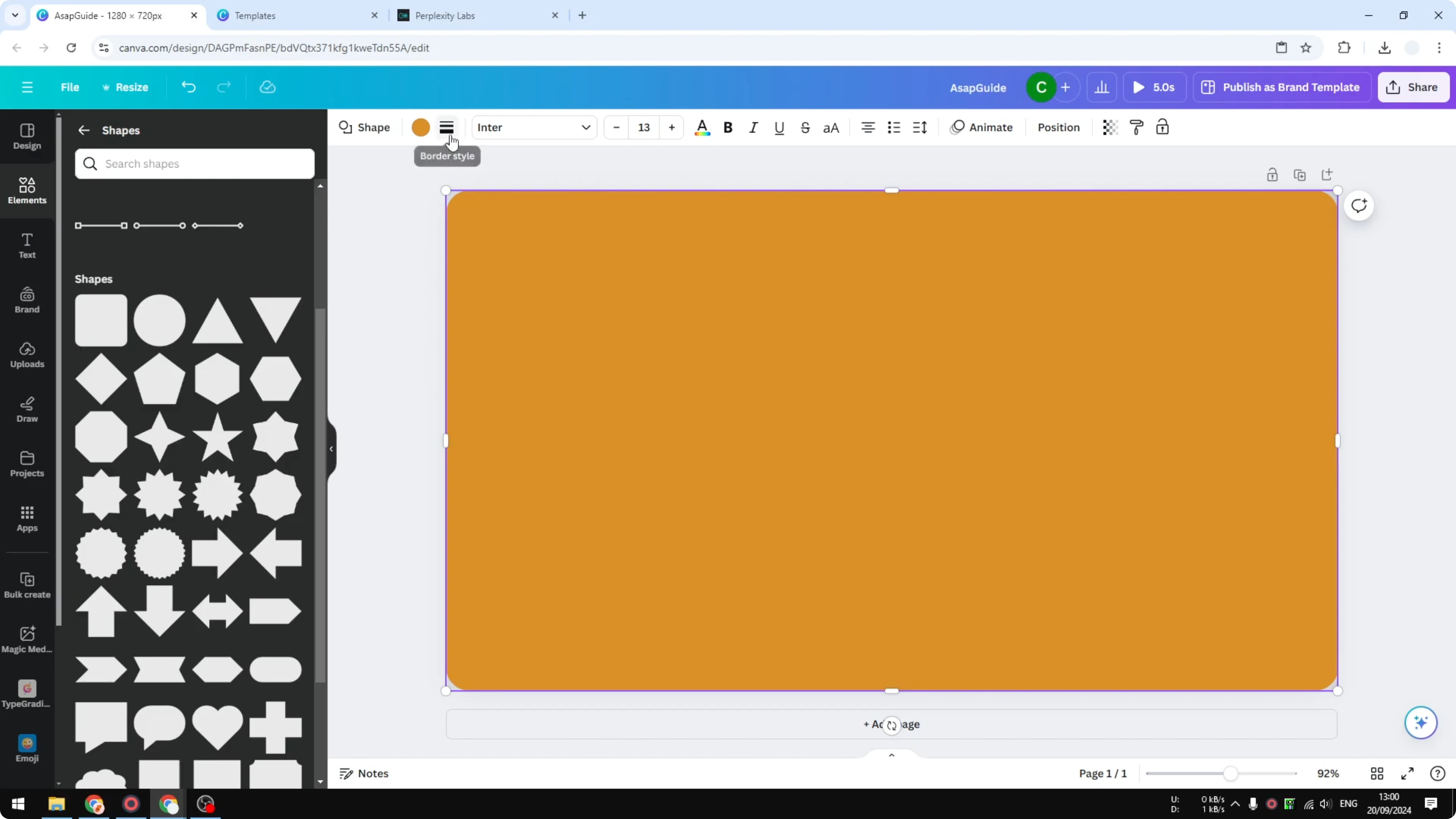The width and height of the screenshot is (1456, 819).
Task: Open the main hamburger menu
Action: [x=27, y=87]
